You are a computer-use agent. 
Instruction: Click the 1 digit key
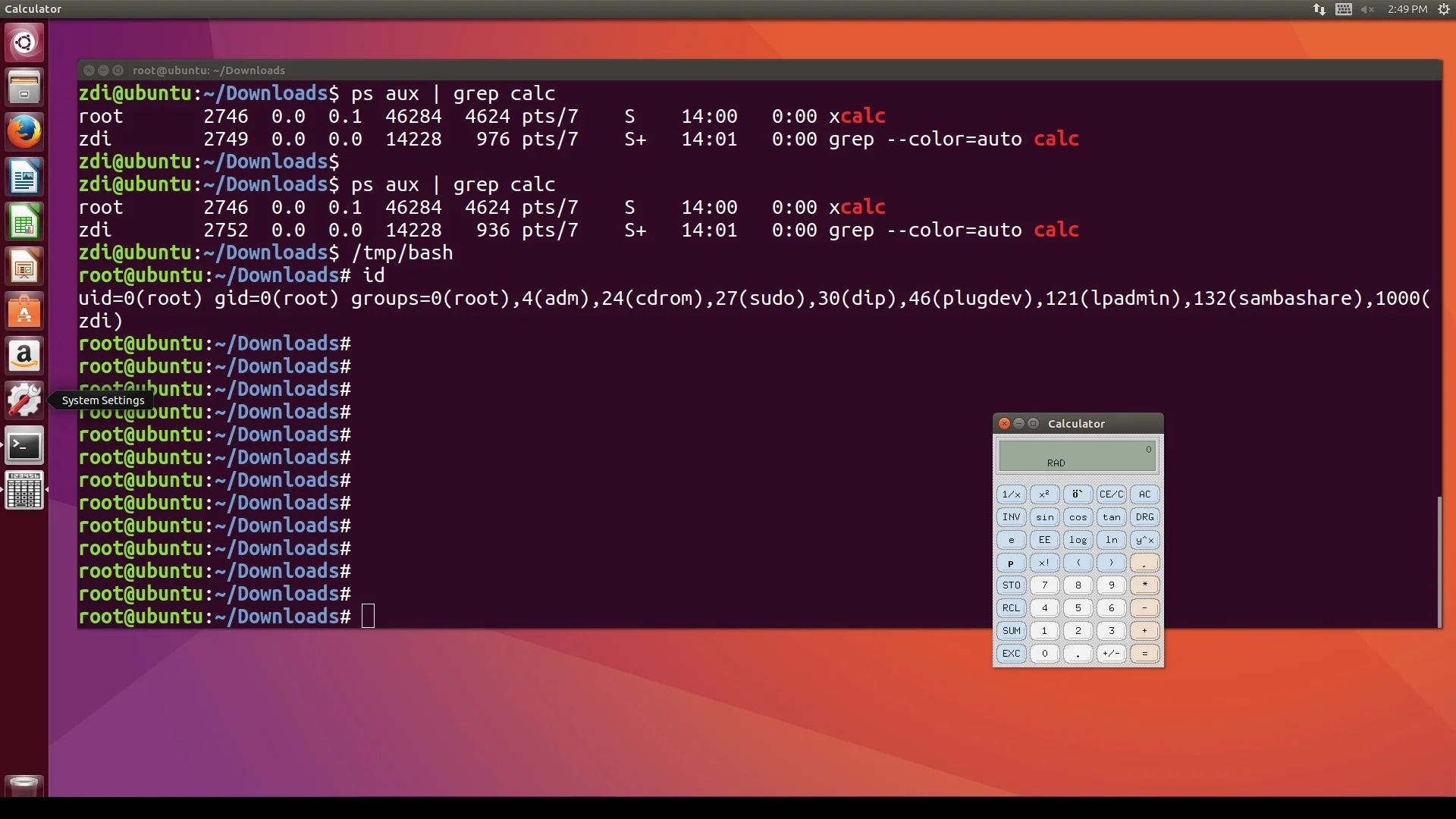[1045, 631]
